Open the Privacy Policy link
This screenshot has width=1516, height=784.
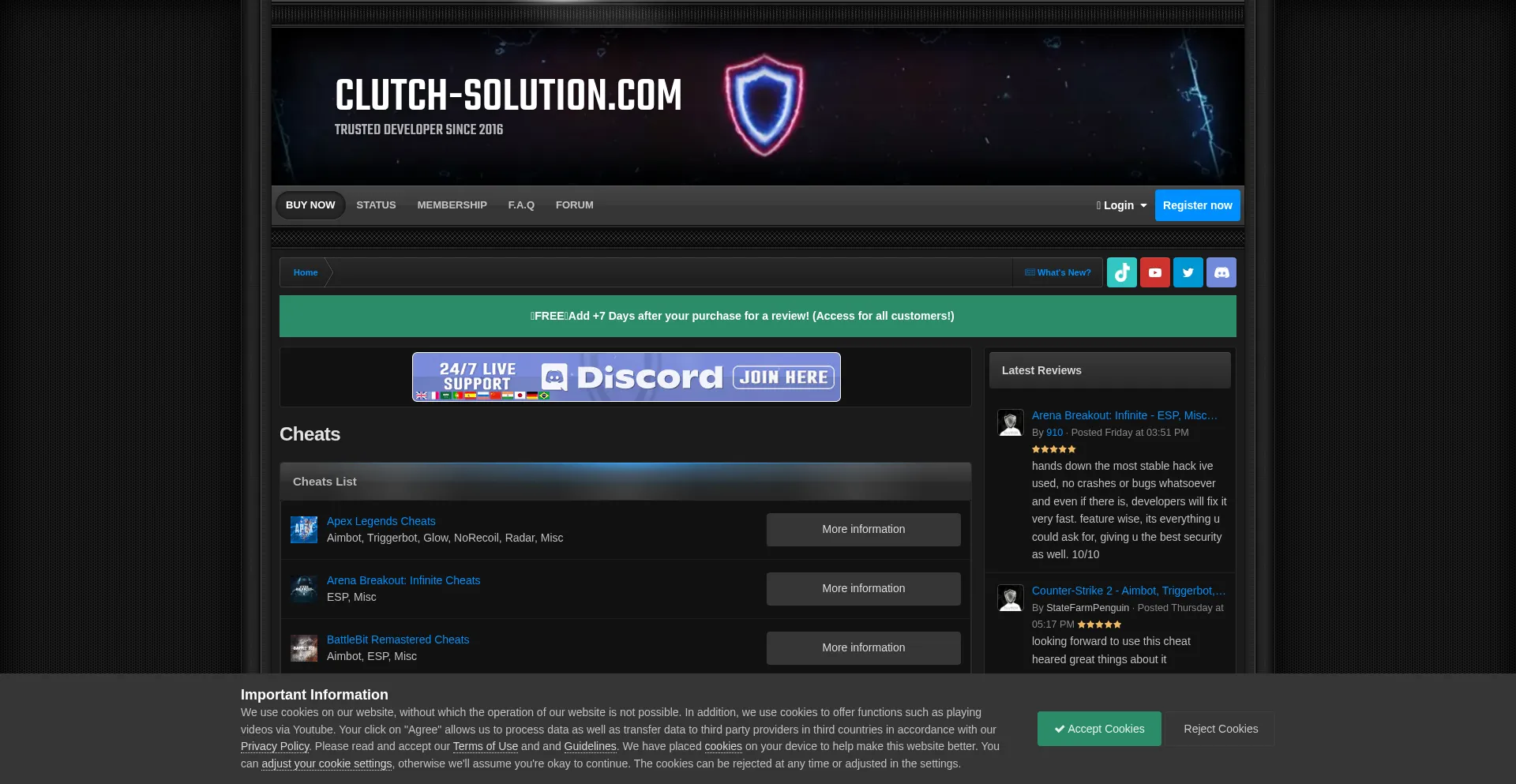click(275, 746)
